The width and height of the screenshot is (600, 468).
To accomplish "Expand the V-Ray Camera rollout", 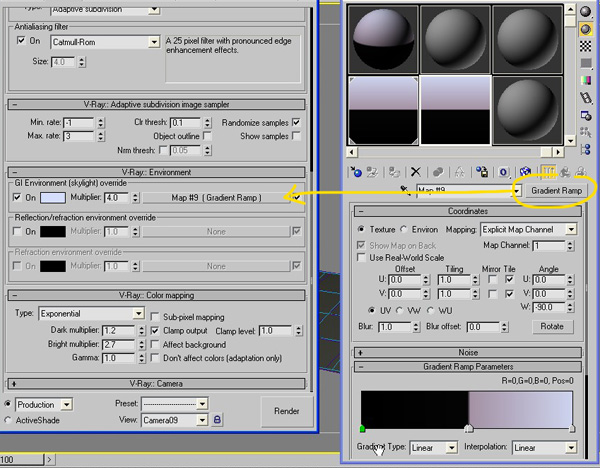I will click(x=154, y=383).
